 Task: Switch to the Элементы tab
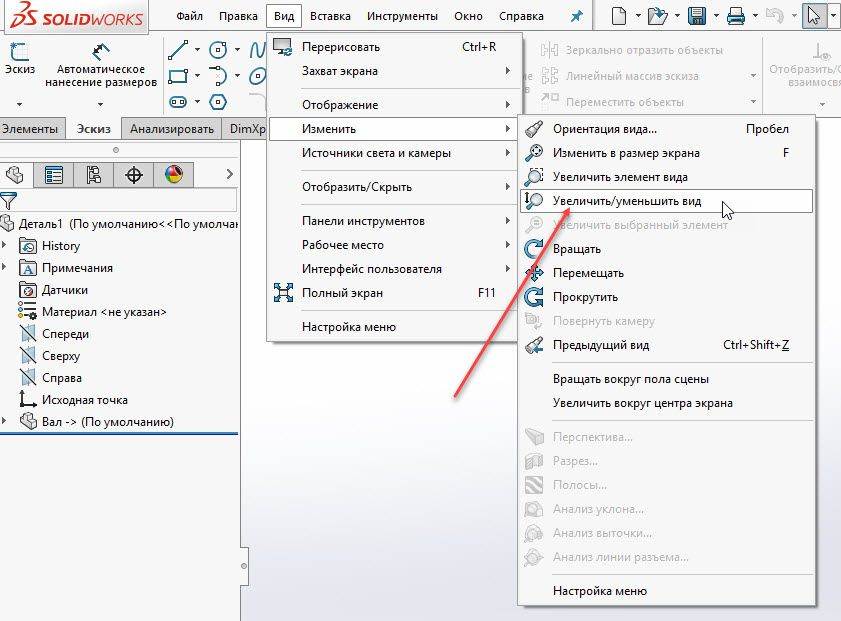pyautogui.click(x=31, y=129)
